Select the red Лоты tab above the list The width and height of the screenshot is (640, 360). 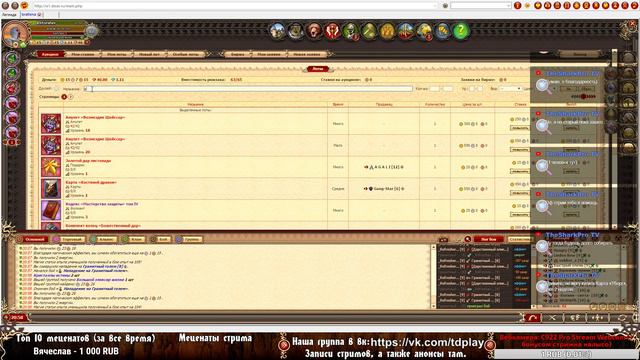pos(318,69)
